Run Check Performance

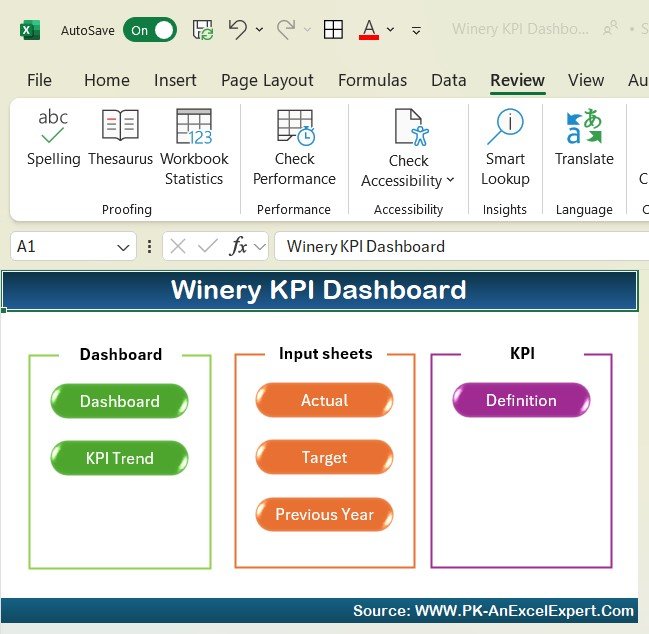coord(294,148)
